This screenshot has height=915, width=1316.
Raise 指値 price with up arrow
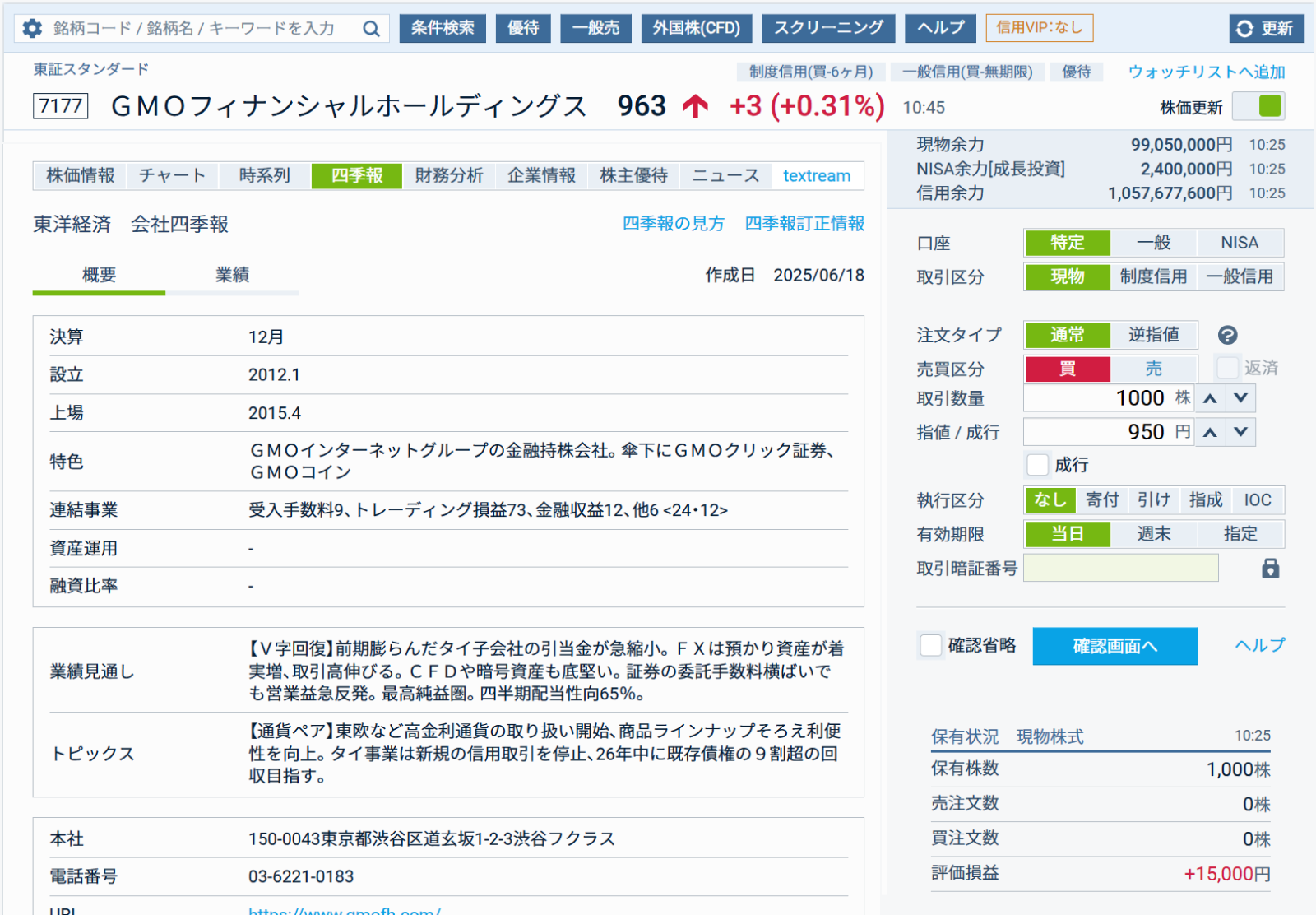pos(1210,432)
